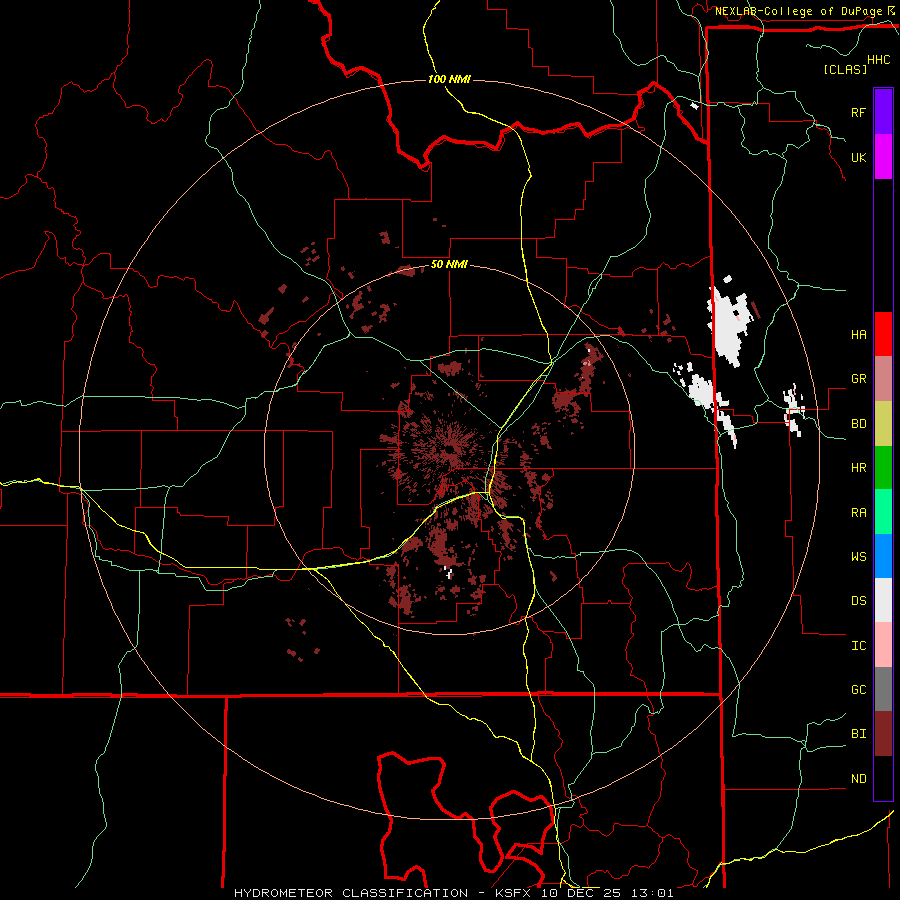Viewport: 900px width, 900px height.
Task: Click the 'UK' legend label
Action: point(858,157)
